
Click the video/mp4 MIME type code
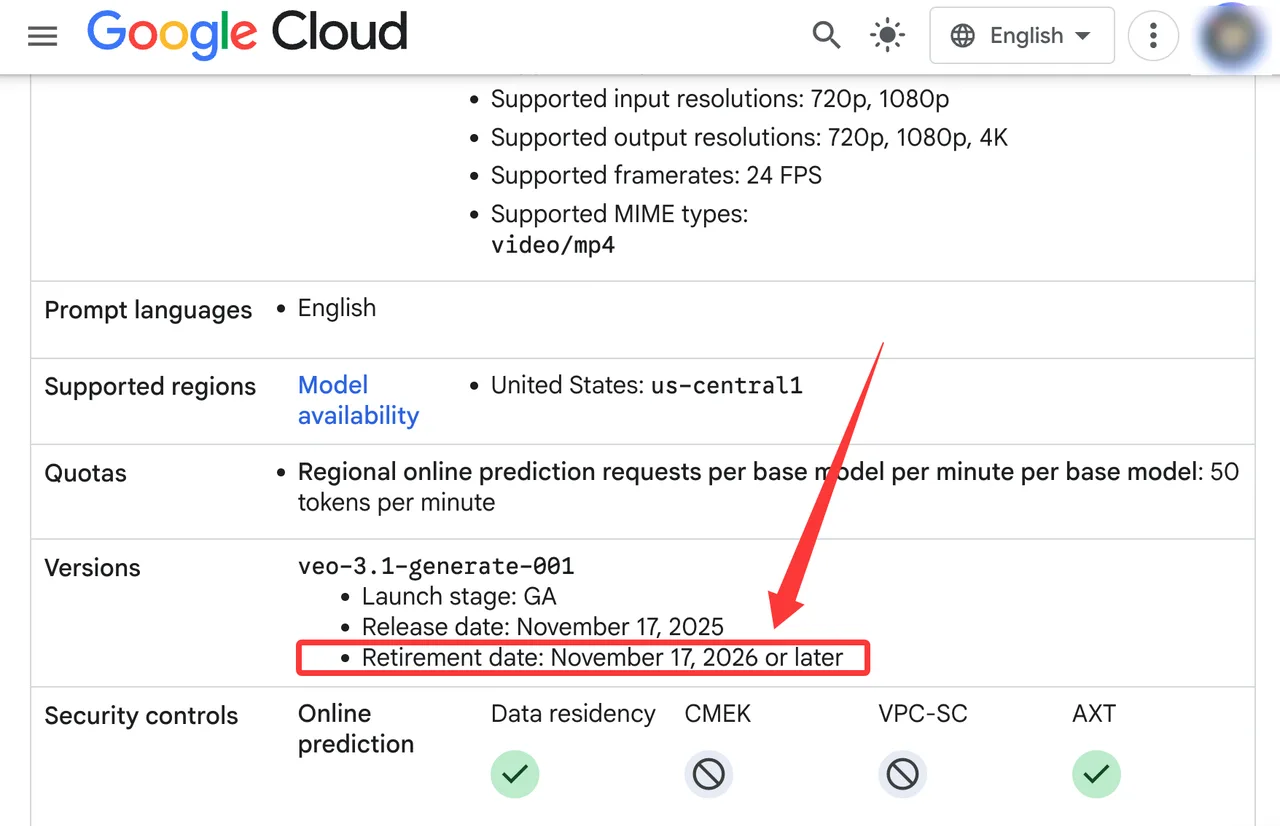[x=553, y=244]
